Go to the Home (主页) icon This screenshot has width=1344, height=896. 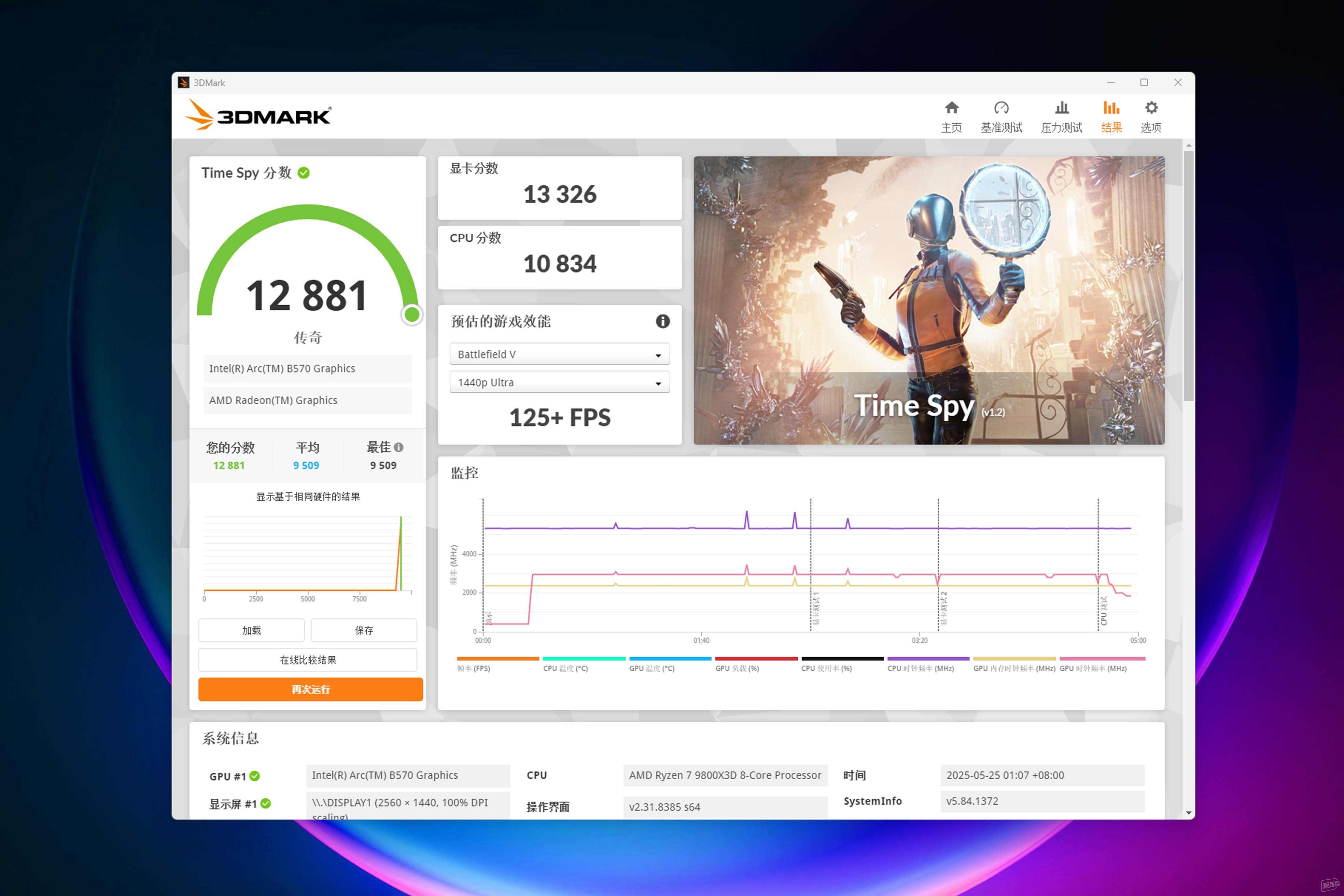[951, 108]
